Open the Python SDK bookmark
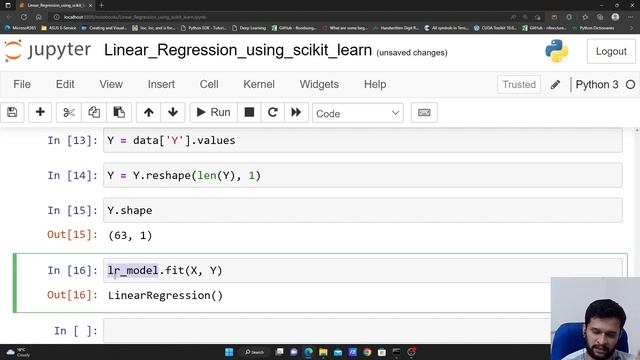The image size is (640, 360). (203, 28)
